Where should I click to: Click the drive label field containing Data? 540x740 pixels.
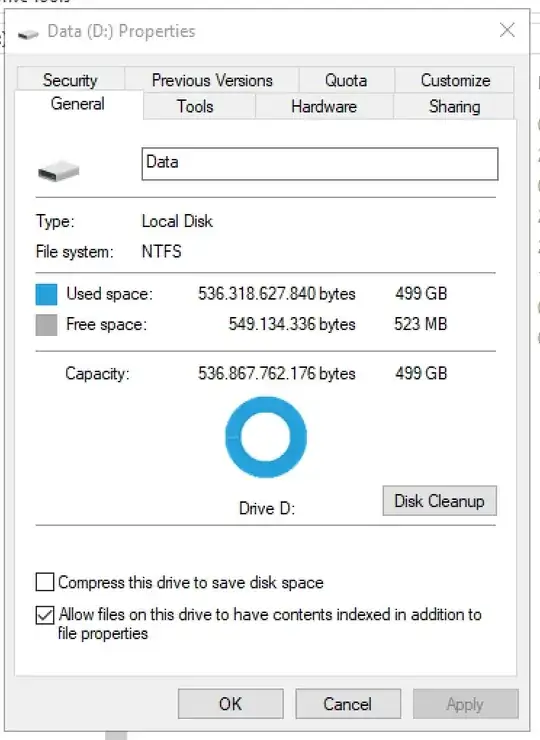coord(320,163)
